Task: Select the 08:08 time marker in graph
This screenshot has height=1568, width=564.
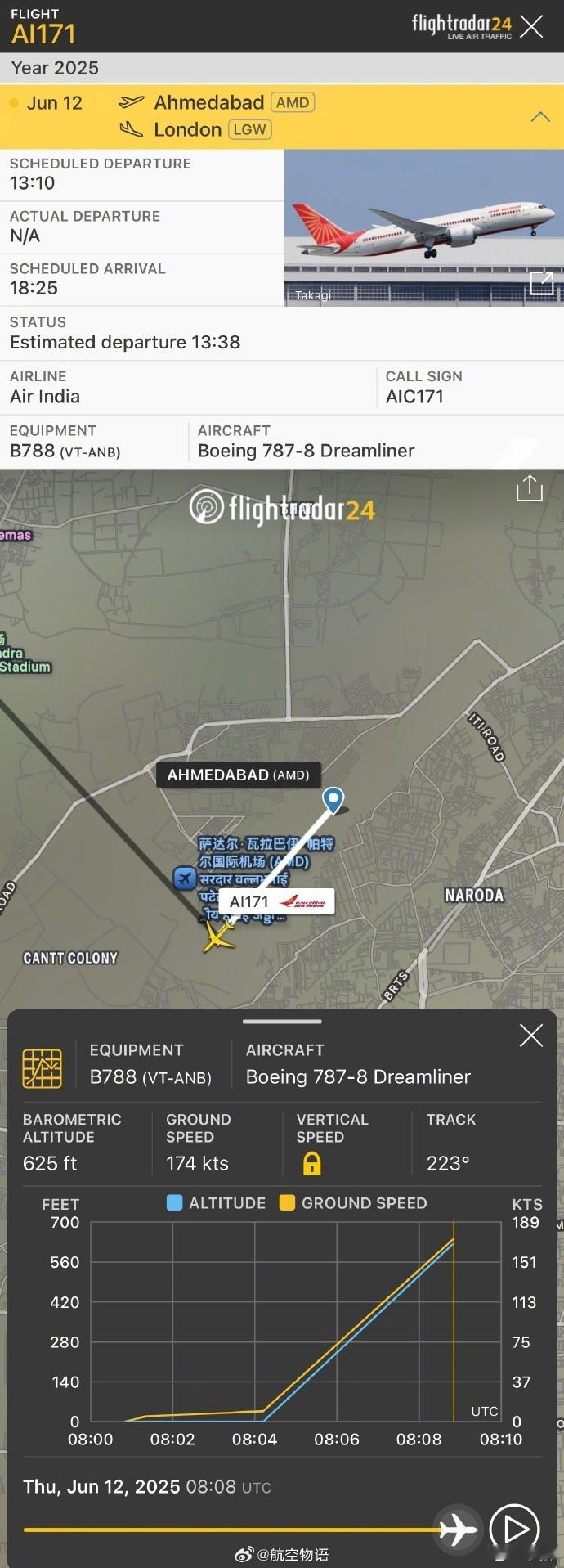Action: click(x=419, y=1439)
